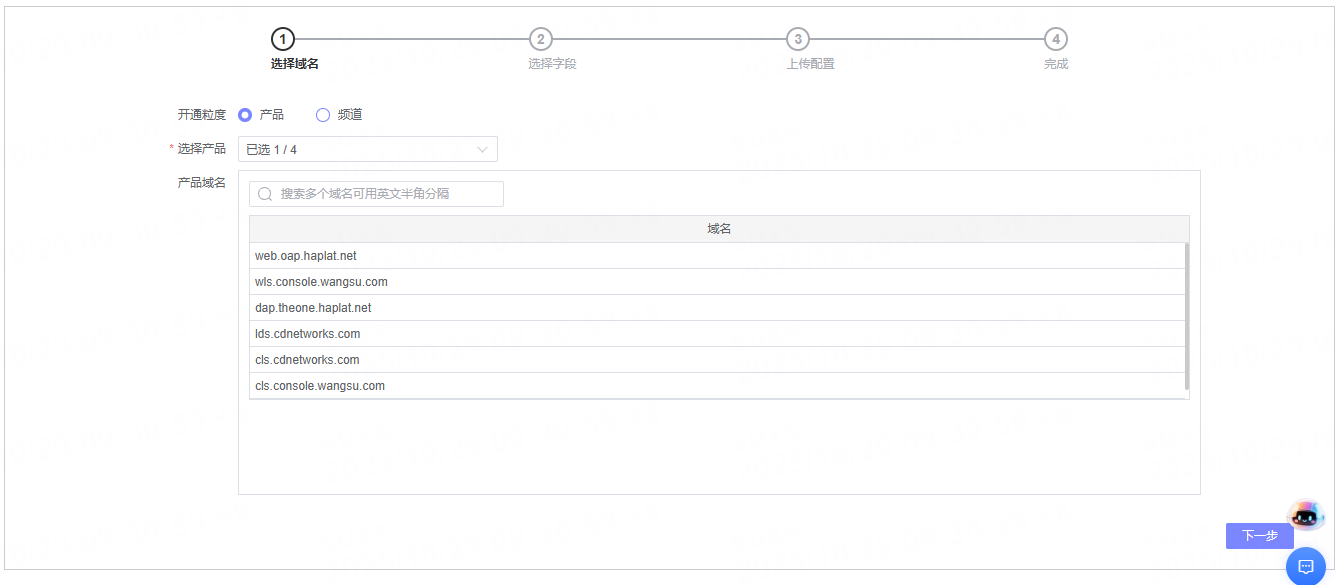Click step 3 circle for upload configuration
The width and height of the screenshot is (1341, 585).
point(797,39)
